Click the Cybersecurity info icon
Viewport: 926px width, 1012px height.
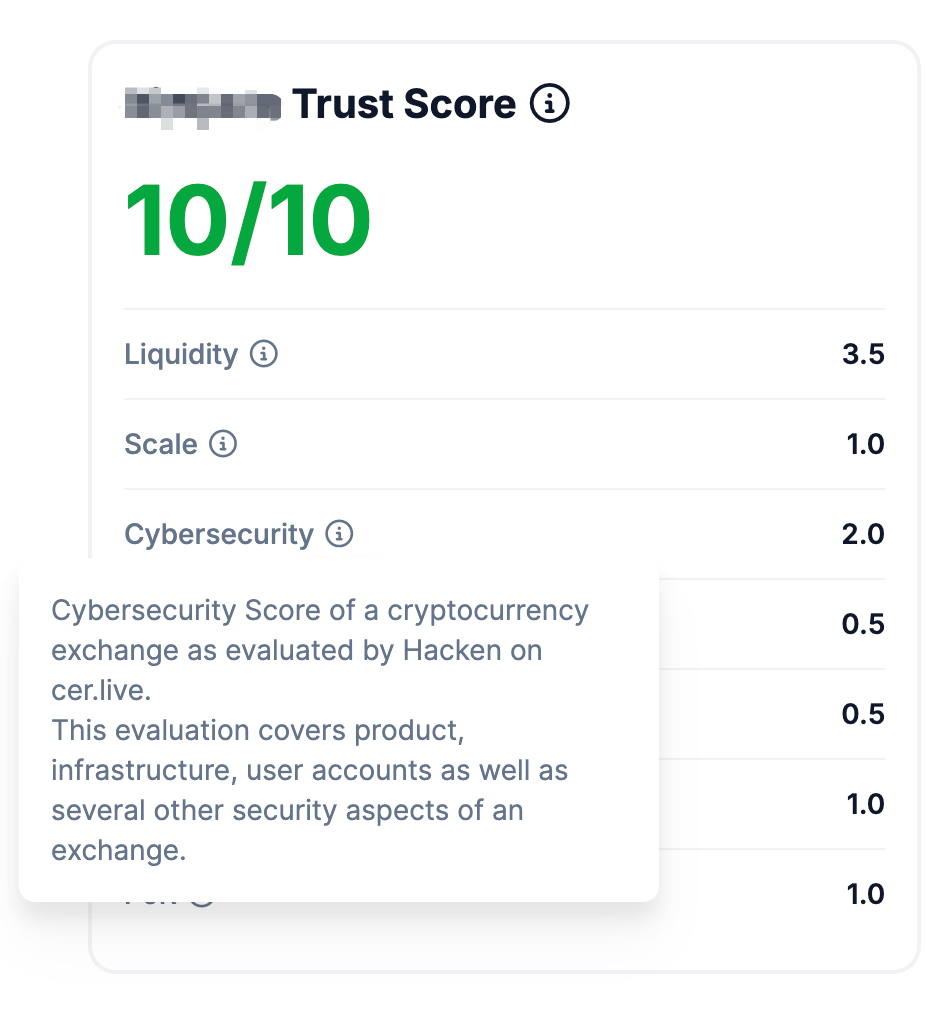point(339,534)
